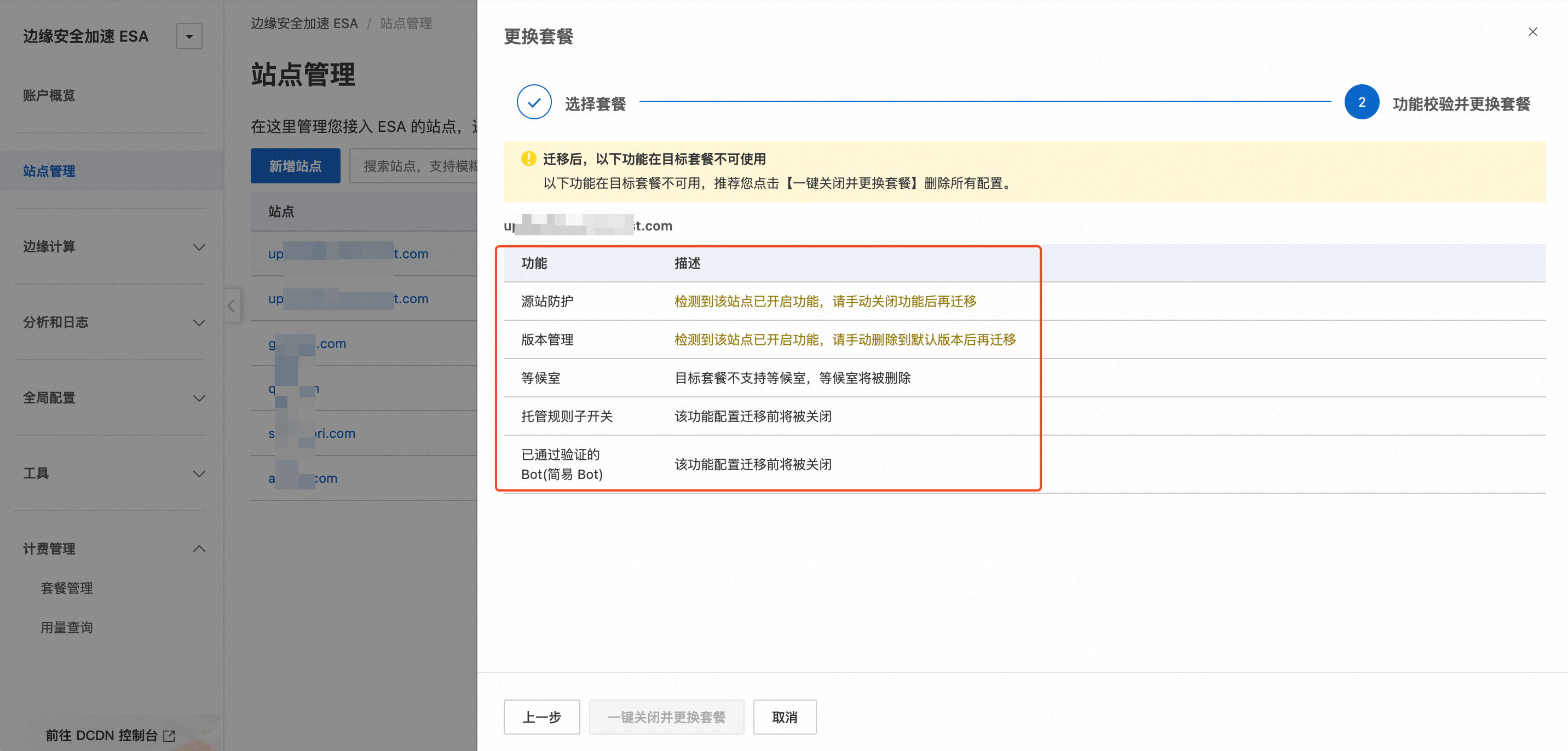Image resolution: width=1568 pixels, height=751 pixels.
Task: Collapse the sidebar with left arrow handle
Action: tap(231, 306)
